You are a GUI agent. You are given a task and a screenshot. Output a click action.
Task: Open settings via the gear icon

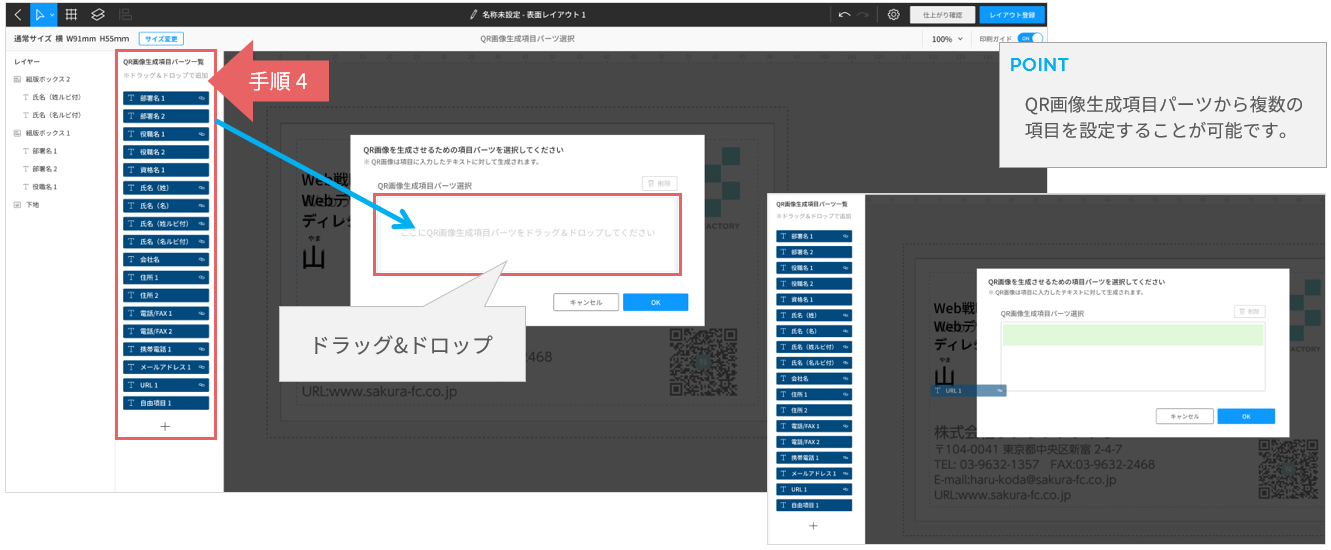pos(893,15)
